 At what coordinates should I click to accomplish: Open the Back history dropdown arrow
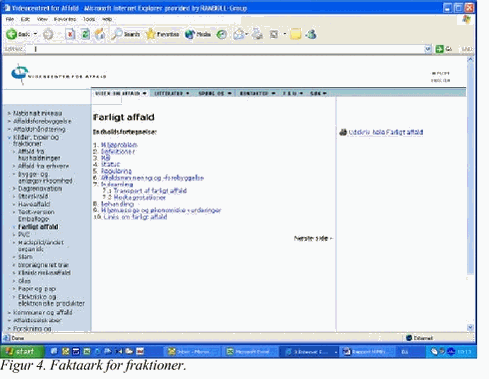[x=35, y=34]
